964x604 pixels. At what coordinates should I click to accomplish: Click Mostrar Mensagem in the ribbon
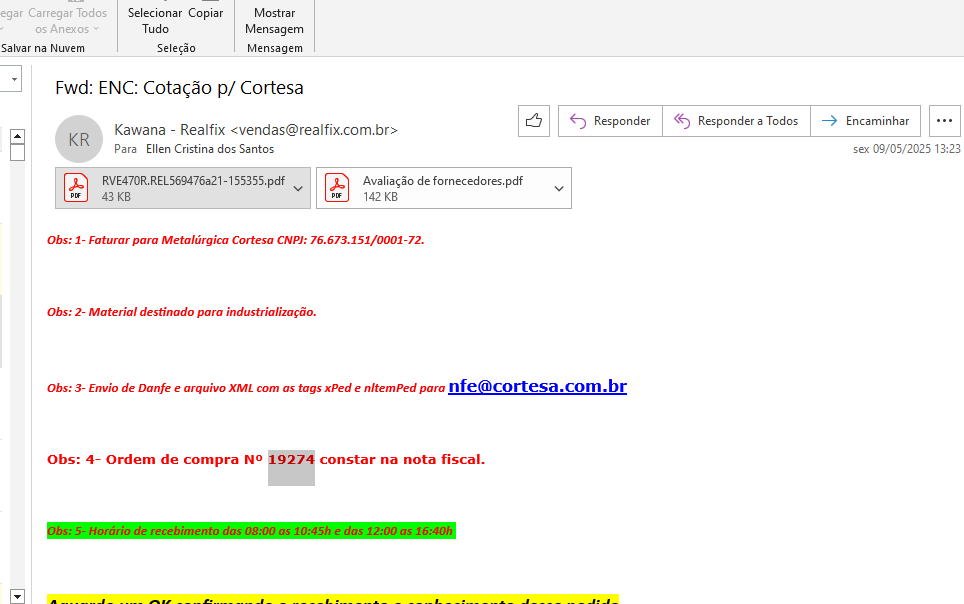point(274,21)
